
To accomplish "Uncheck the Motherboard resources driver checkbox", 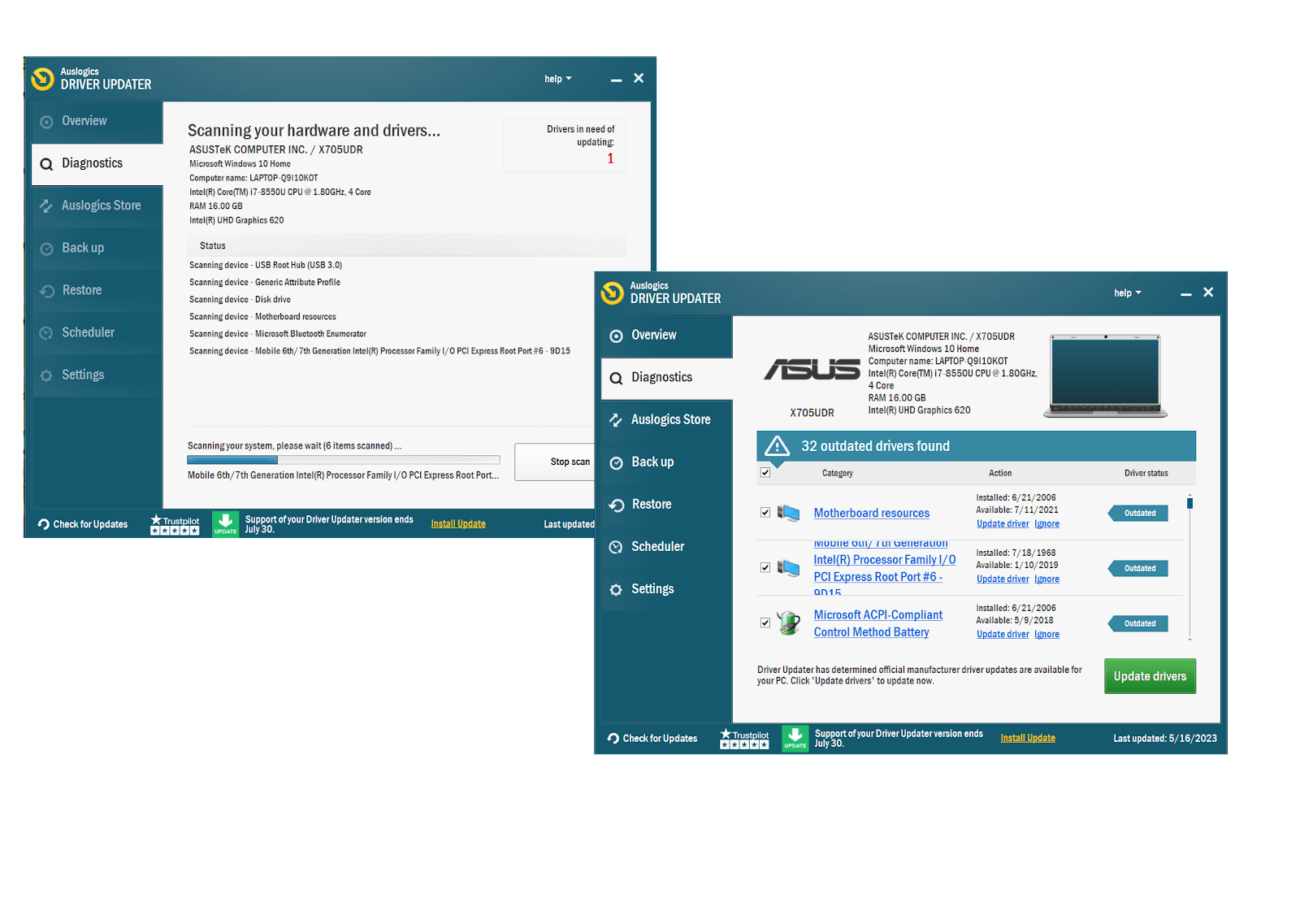I will tap(765, 513).
